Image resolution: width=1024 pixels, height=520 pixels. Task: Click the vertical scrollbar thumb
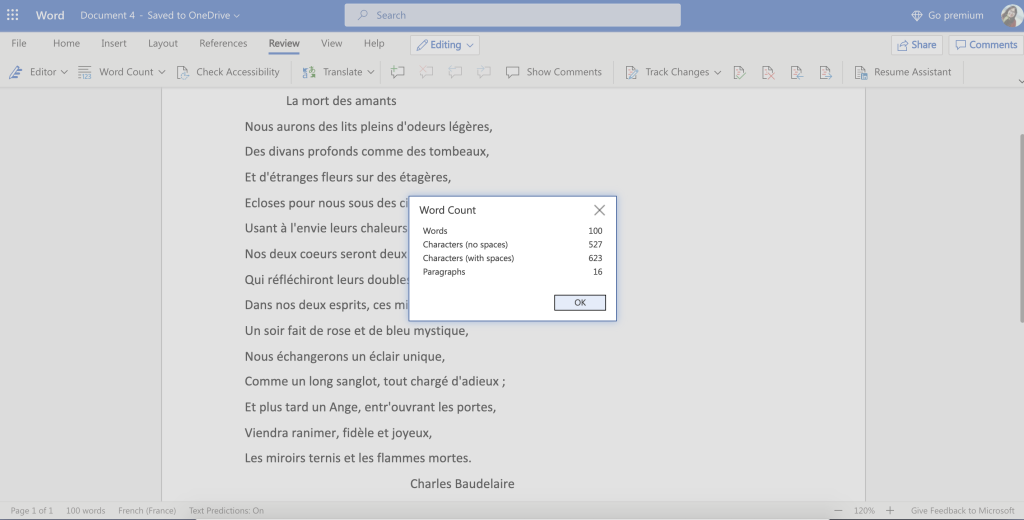click(x=1020, y=227)
